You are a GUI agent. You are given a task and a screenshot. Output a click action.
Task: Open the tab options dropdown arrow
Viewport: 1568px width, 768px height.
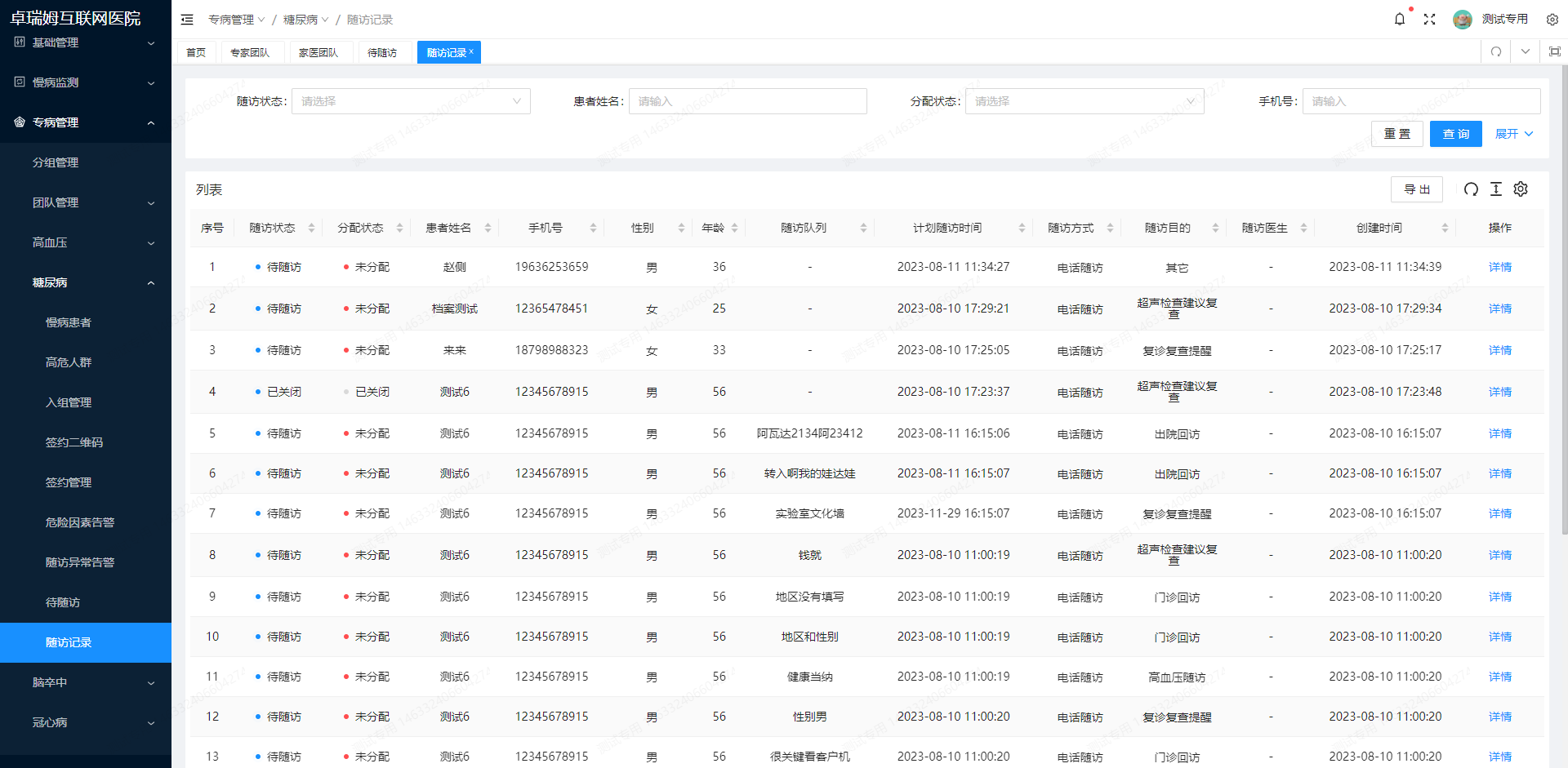(x=1526, y=51)
